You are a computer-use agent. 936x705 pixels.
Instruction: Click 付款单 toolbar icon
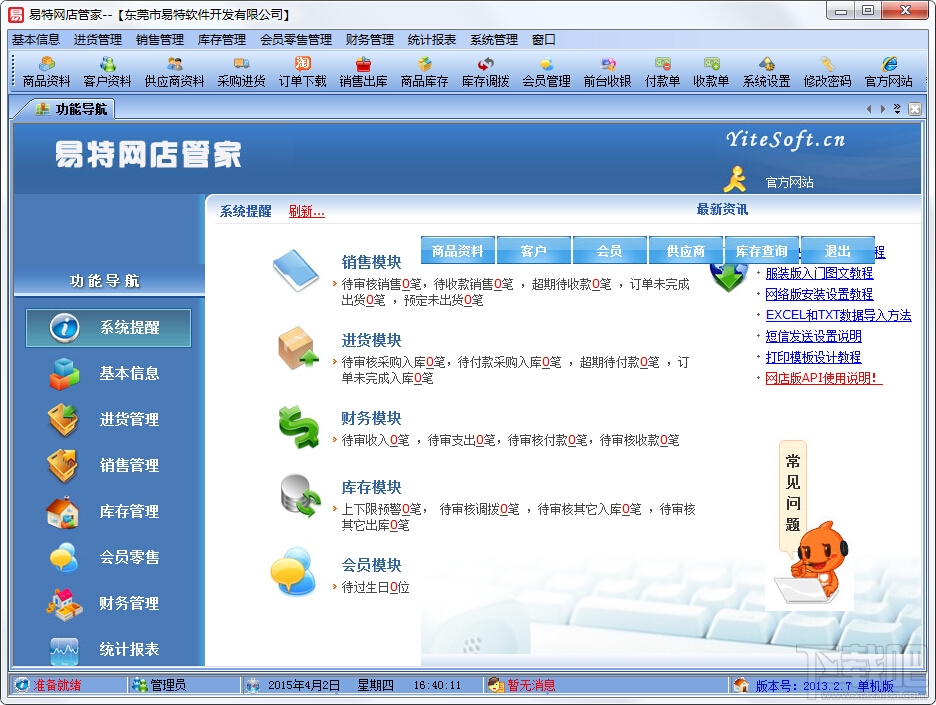click(x=663, y=72)
